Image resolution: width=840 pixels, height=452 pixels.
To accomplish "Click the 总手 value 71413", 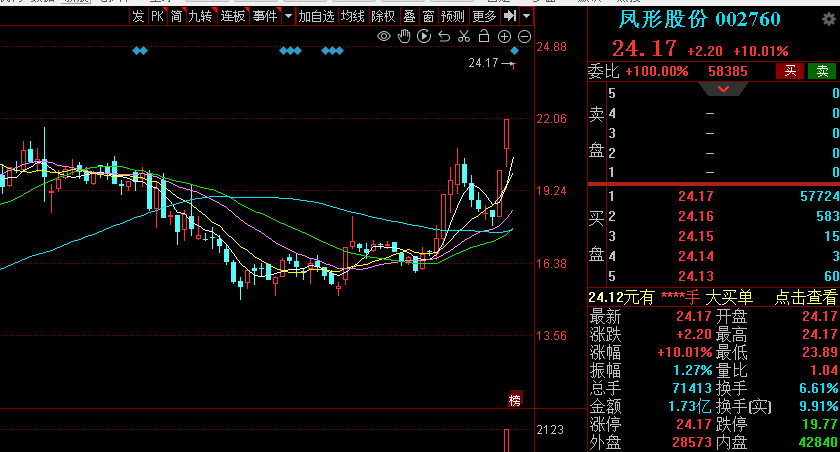I will point(692,388).
